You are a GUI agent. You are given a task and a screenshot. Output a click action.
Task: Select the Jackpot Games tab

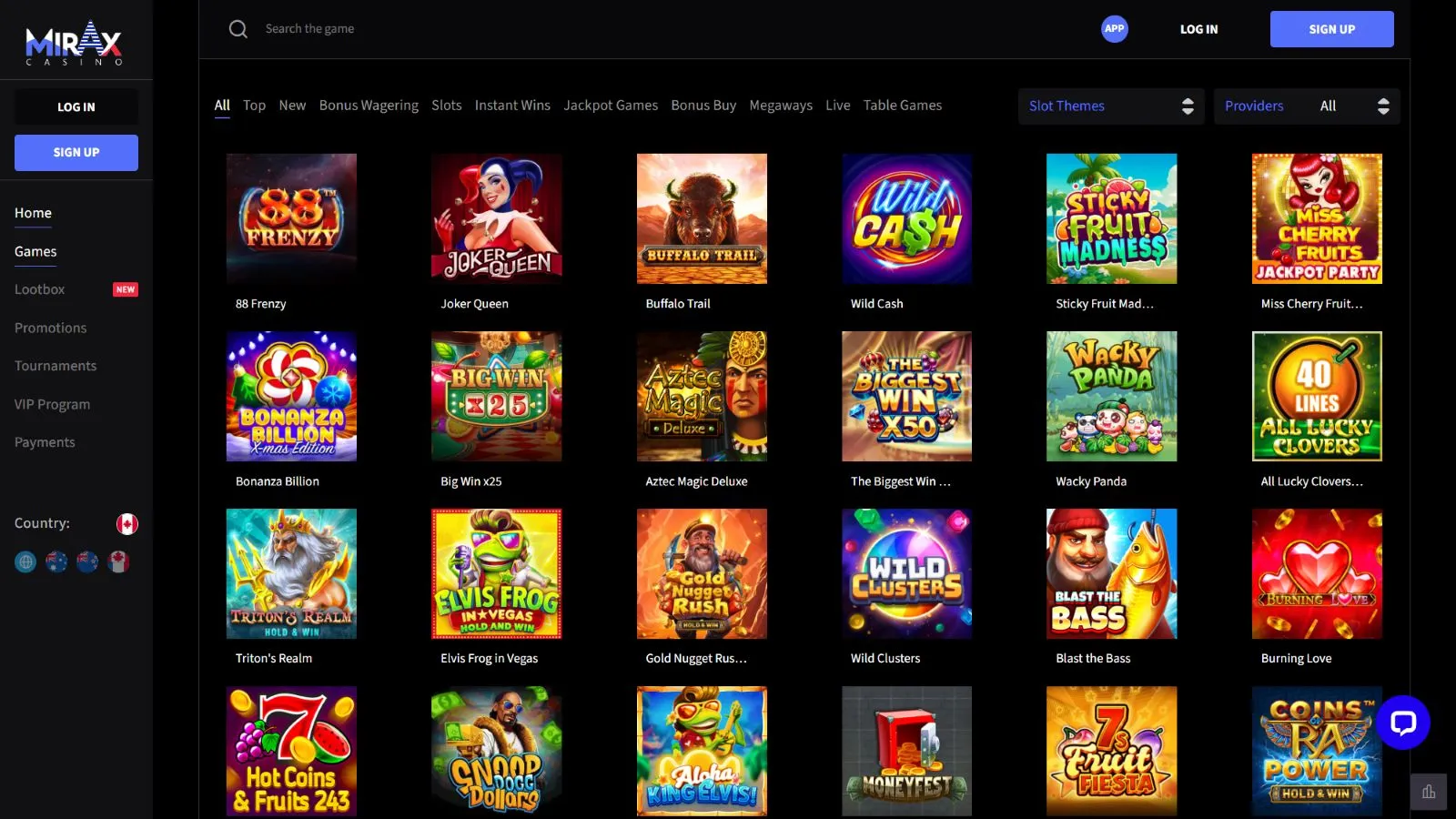pos(610,106)
